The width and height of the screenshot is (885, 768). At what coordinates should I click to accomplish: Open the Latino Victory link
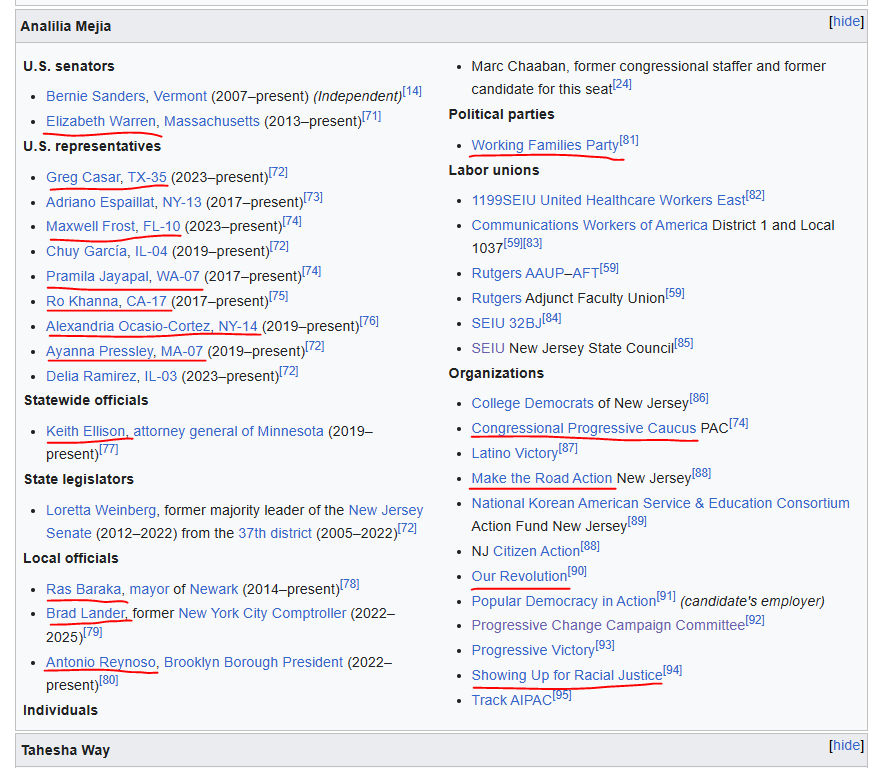[x=515, y=453]
